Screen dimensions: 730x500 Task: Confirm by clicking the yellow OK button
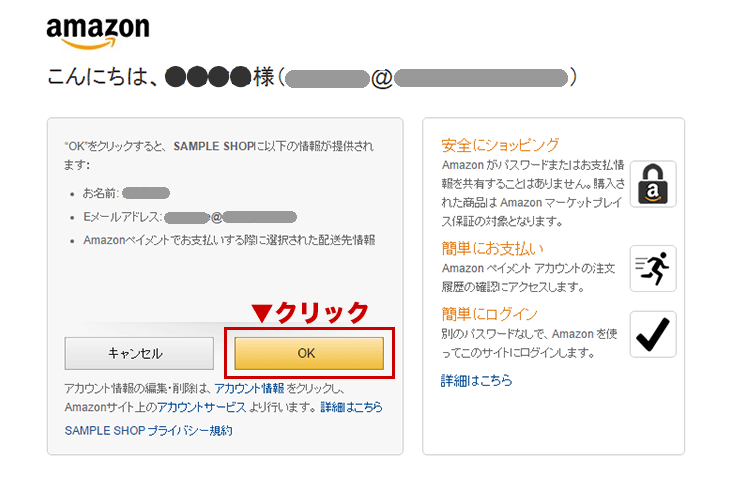click(309, 353)
